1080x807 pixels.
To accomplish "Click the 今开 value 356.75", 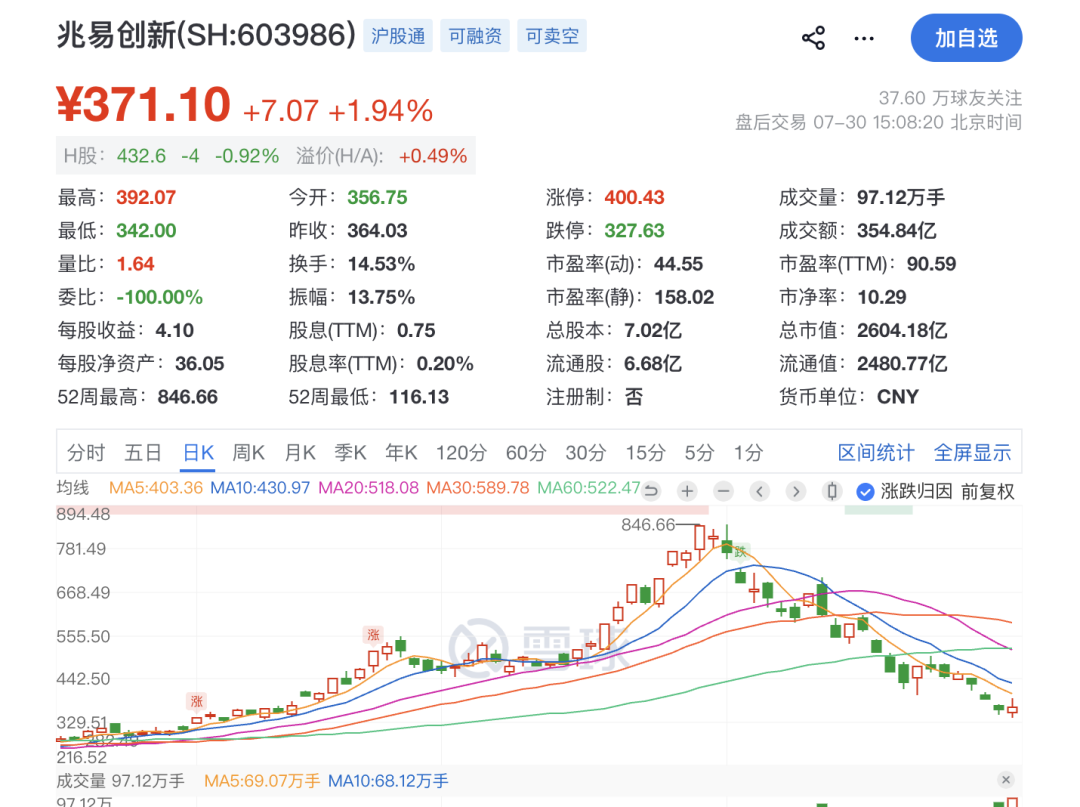I will click(x=377, y=198).
